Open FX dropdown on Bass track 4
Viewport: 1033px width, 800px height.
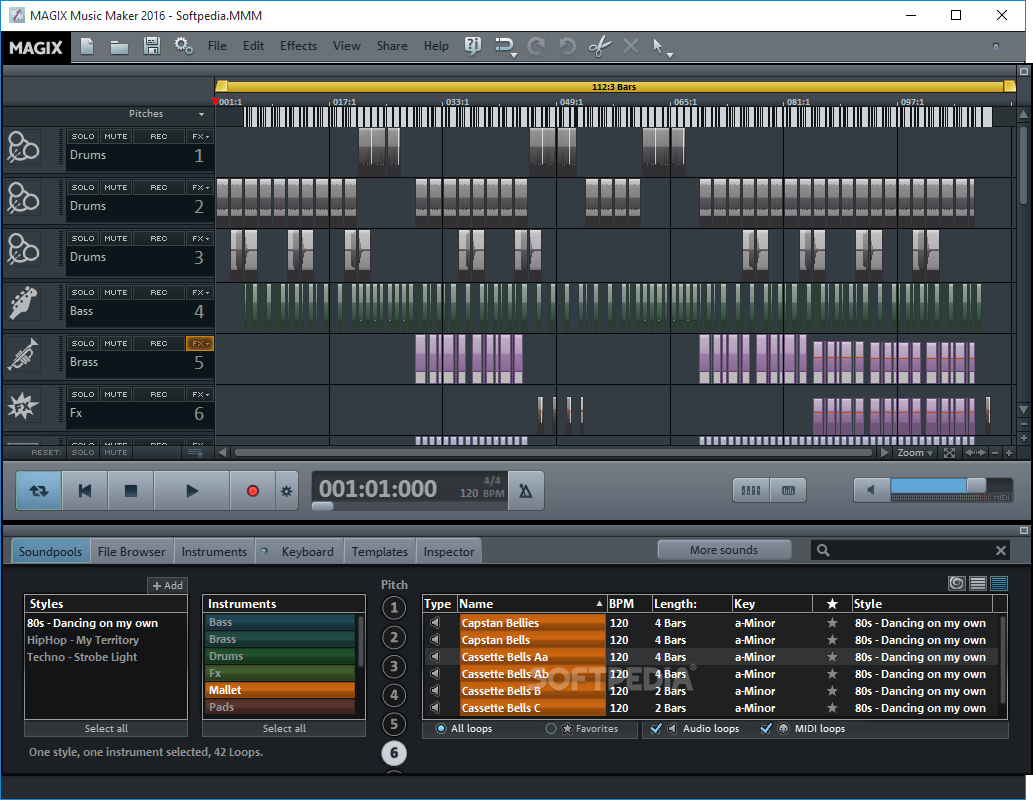[x=200, y=292]
